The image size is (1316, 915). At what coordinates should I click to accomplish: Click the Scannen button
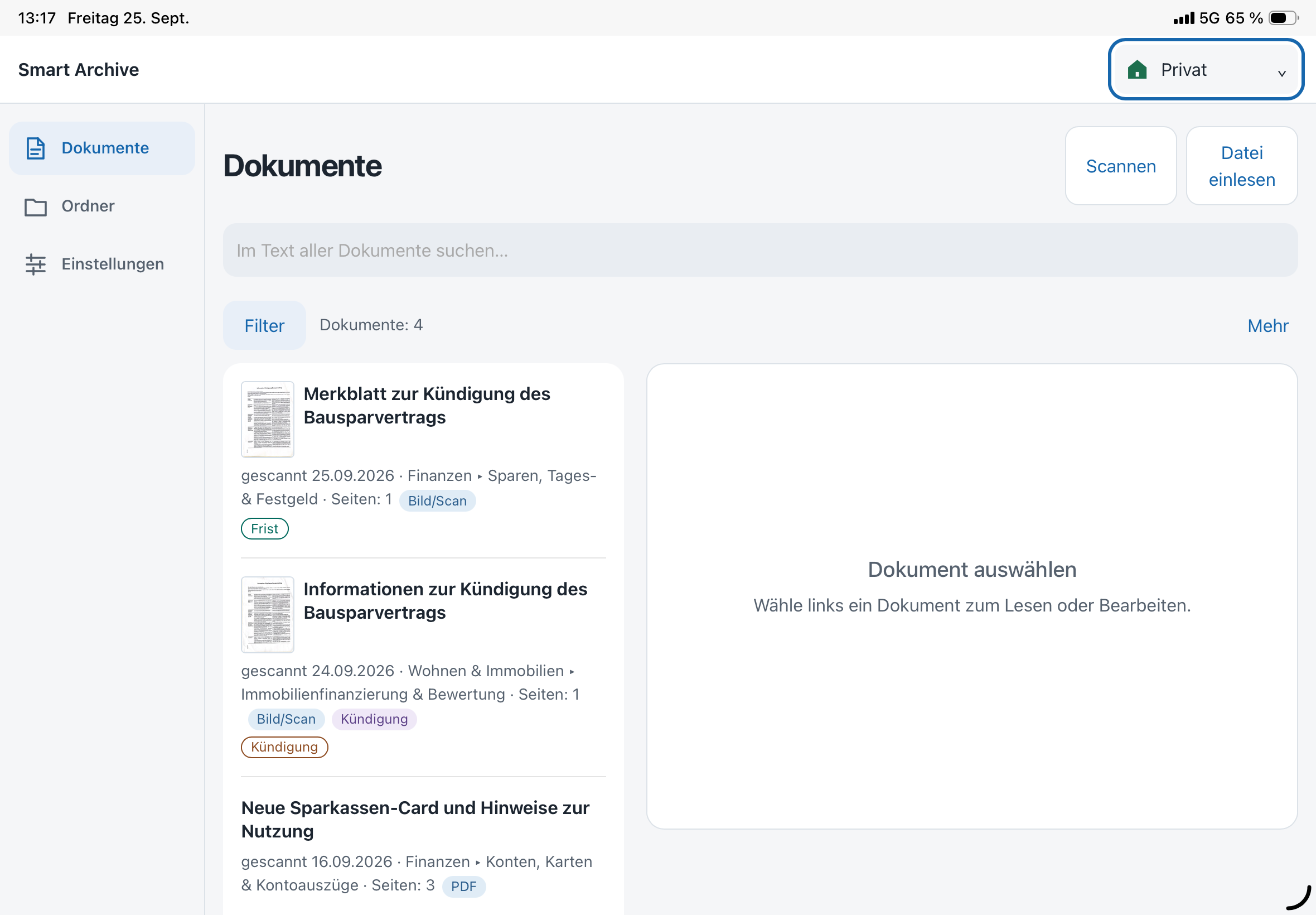point(1121,166)
